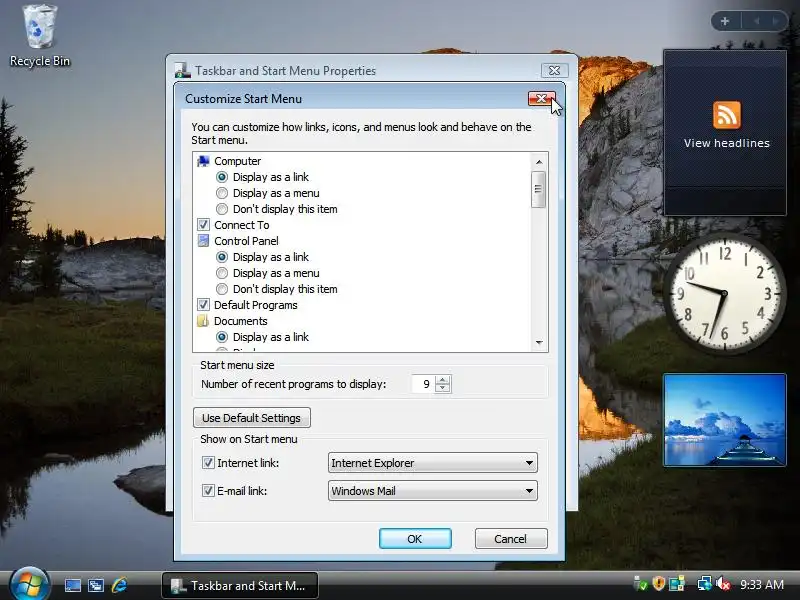Screen dimensions: 800x600
Task: Click Show Desktop in Quick Launch
Action: 72,585
